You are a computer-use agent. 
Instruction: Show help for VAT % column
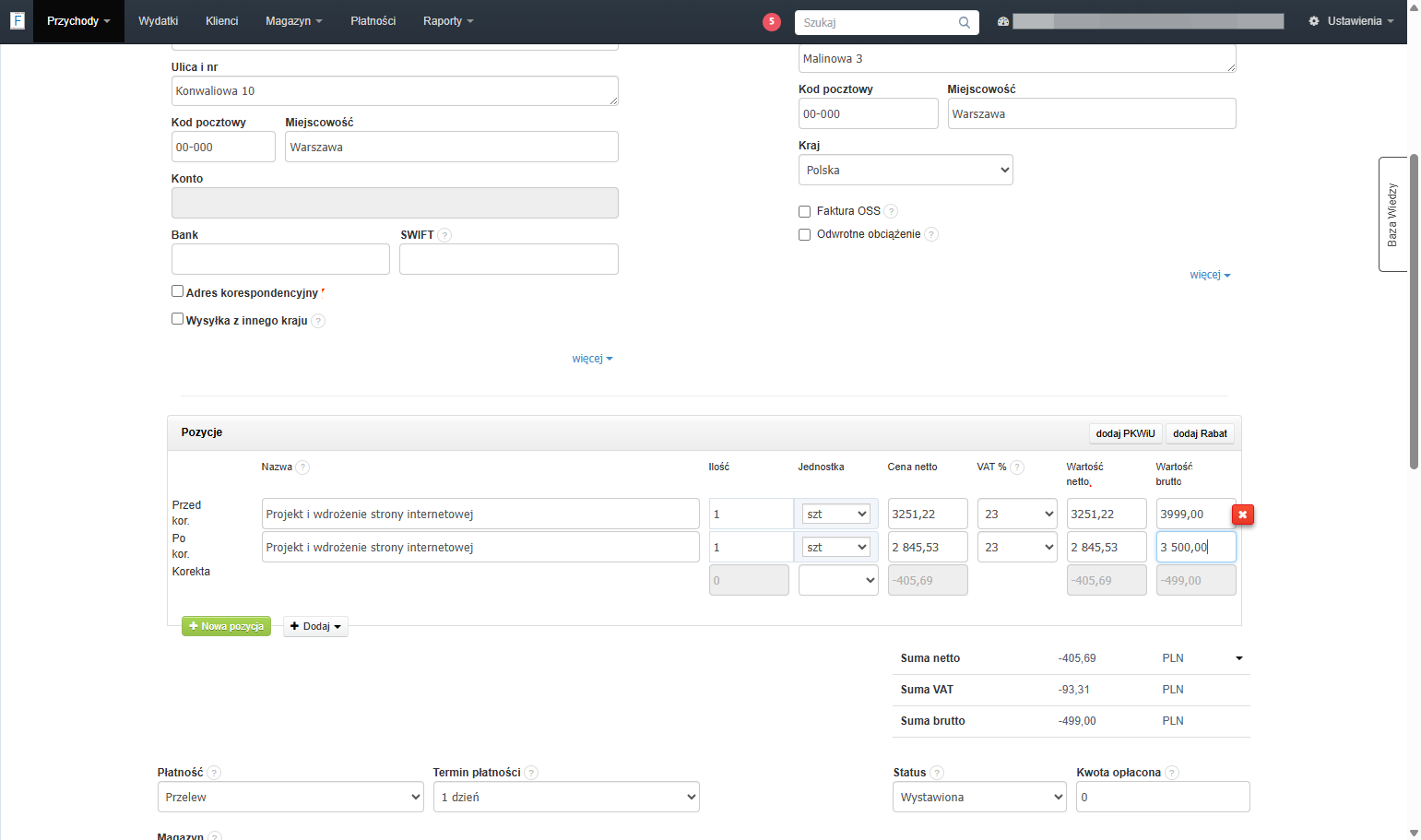point(1017,467)
